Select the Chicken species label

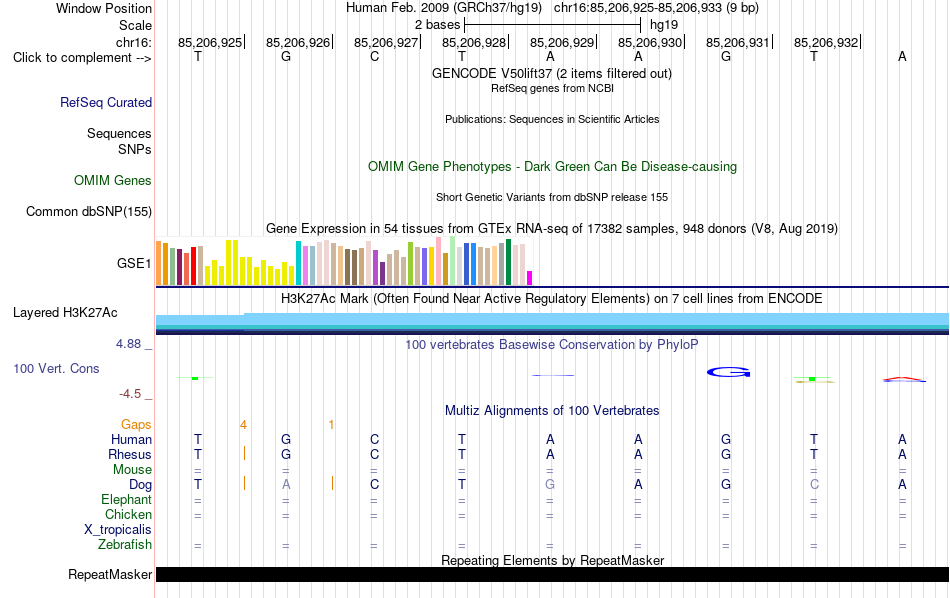click(128, 514)
